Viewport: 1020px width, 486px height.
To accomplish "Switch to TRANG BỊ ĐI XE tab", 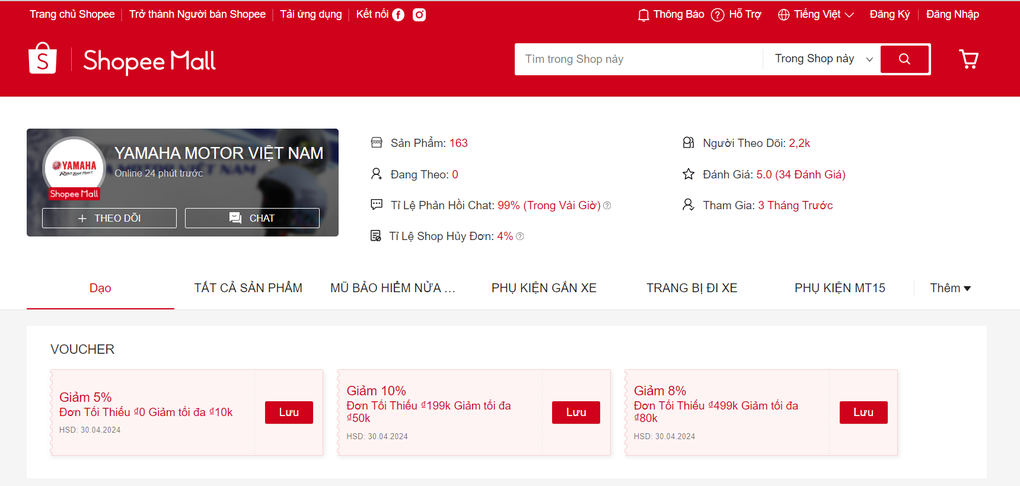I will (x=691, y=288).
